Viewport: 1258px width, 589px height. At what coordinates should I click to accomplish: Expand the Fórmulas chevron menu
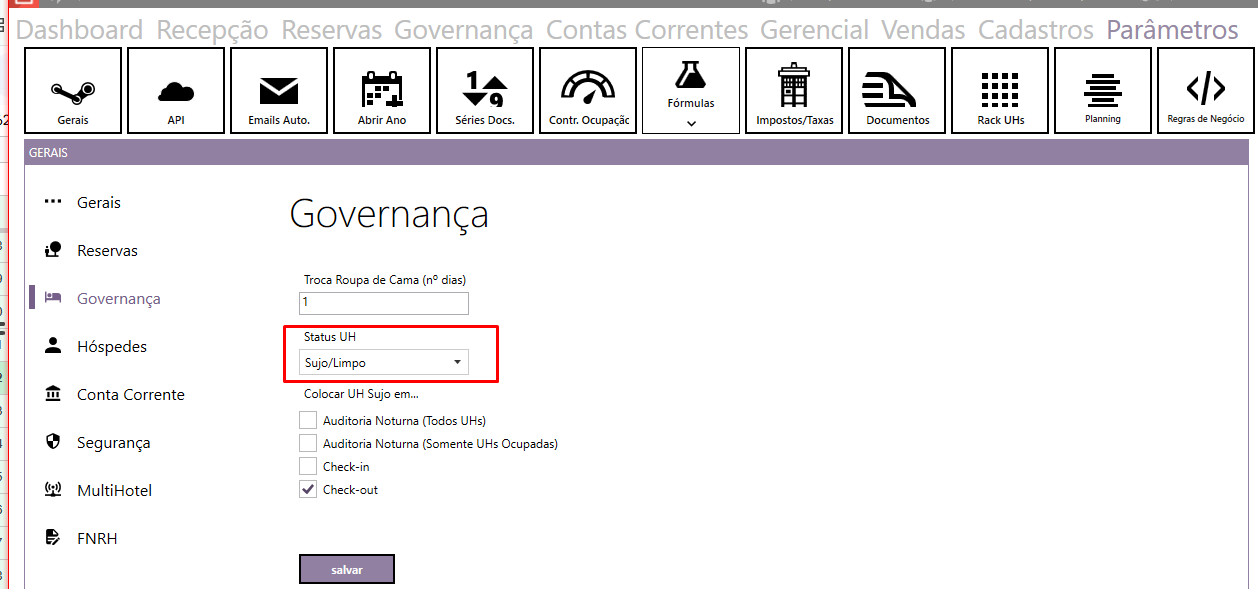coord(691,123)
